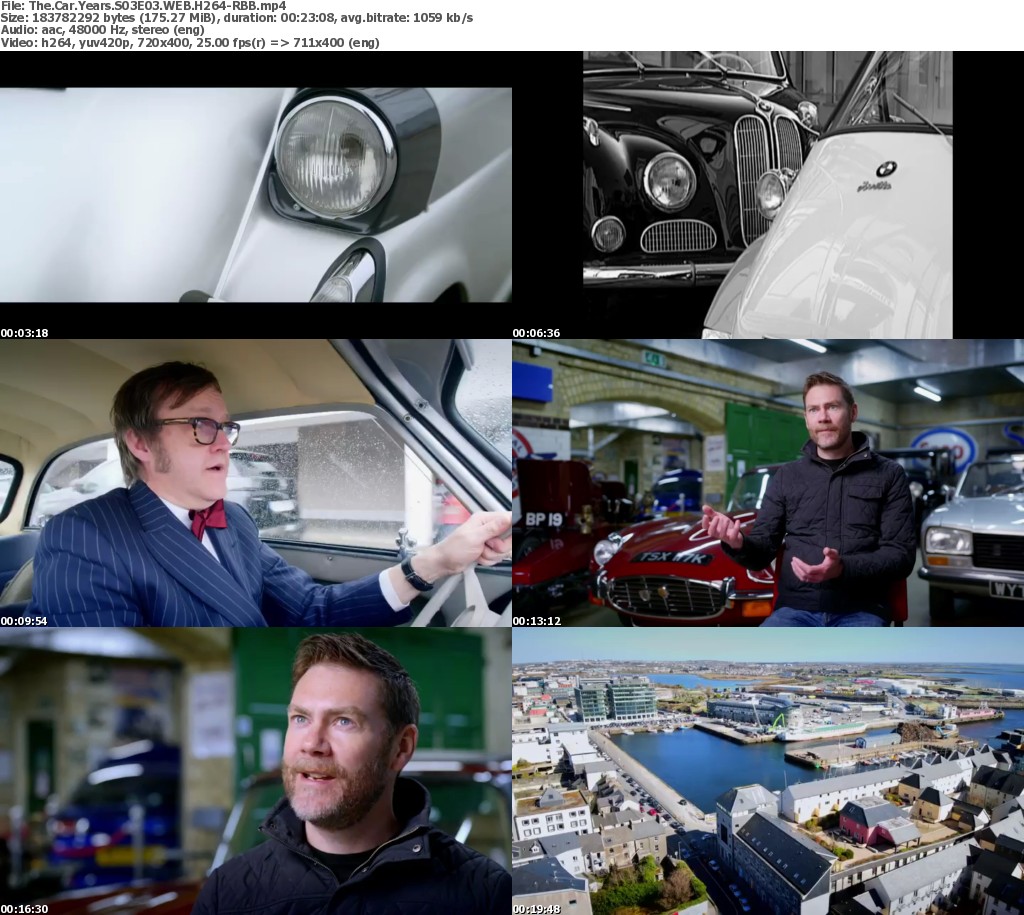Viewport: 1024px width, 915px height.
Task: Click the 00:19:48 timestamp label
Action: pos(537,909)
